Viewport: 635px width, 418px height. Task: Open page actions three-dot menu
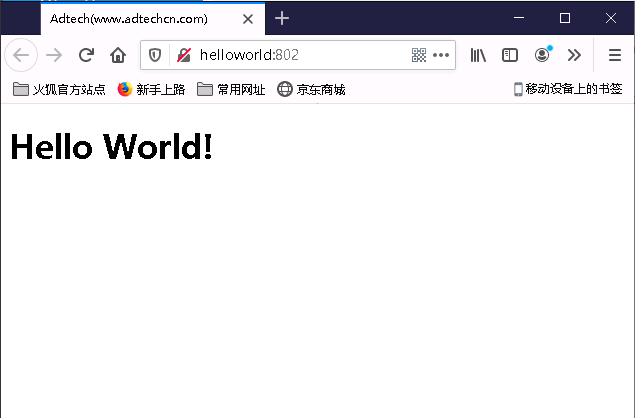pyautogui.click(x=441, y=55)
